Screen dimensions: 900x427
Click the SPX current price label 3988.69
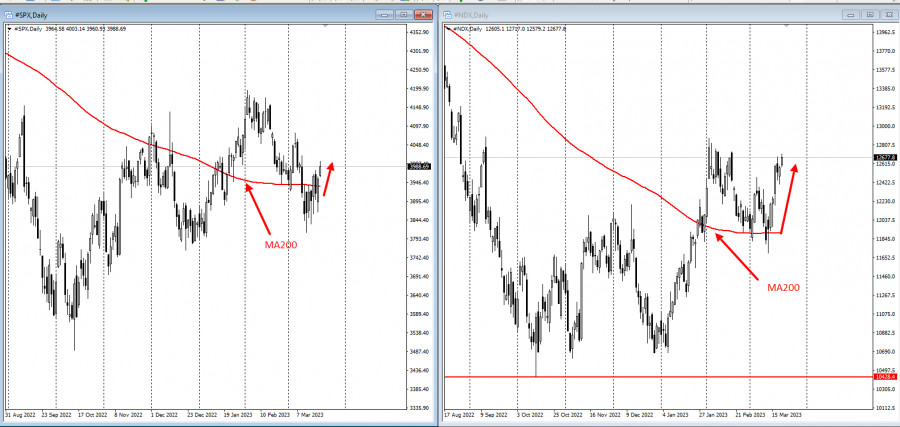click(x=418, y=166)
